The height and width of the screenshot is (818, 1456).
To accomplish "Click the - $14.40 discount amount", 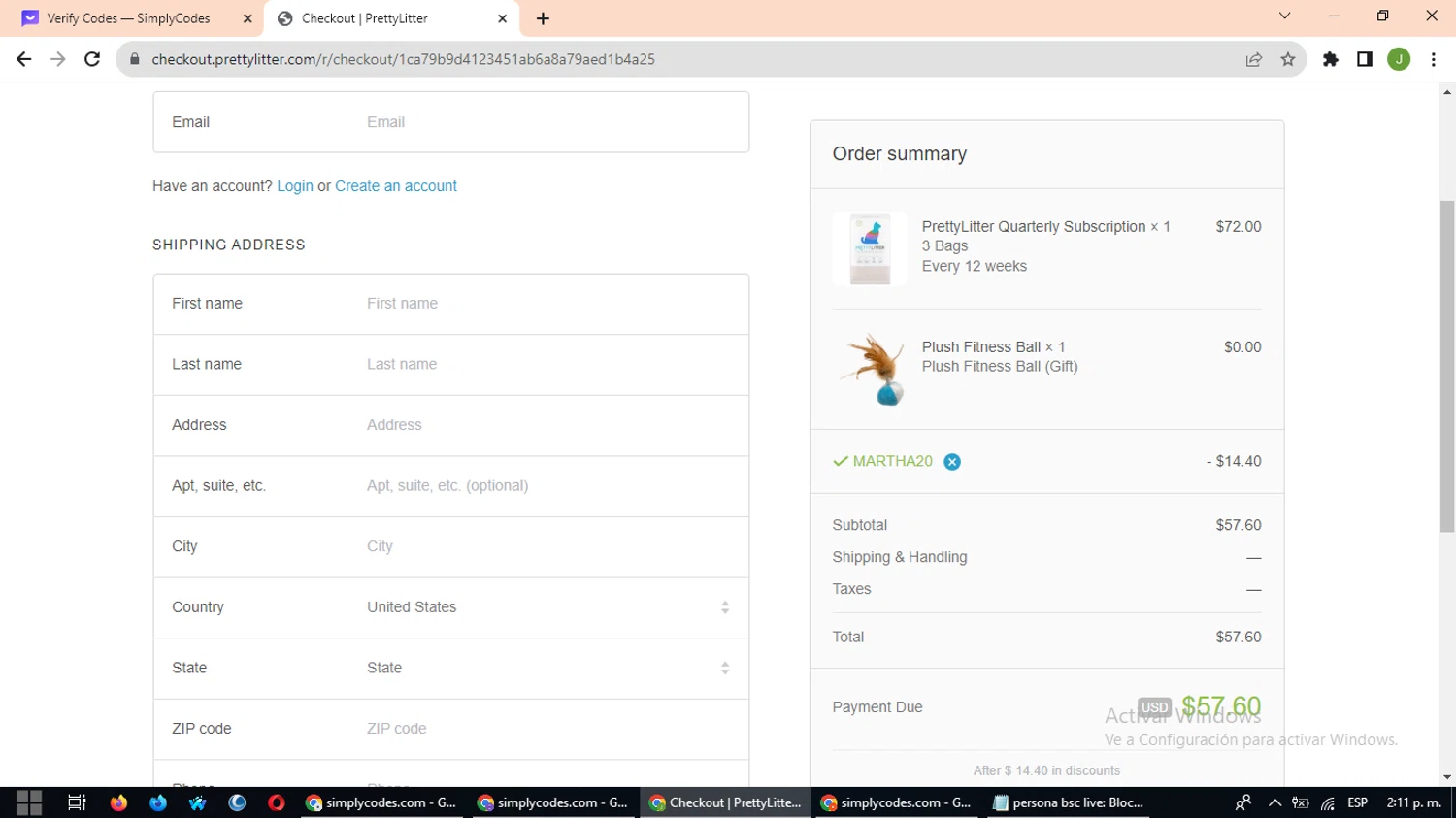I will pyautogui.click(x=1234, y=462).
